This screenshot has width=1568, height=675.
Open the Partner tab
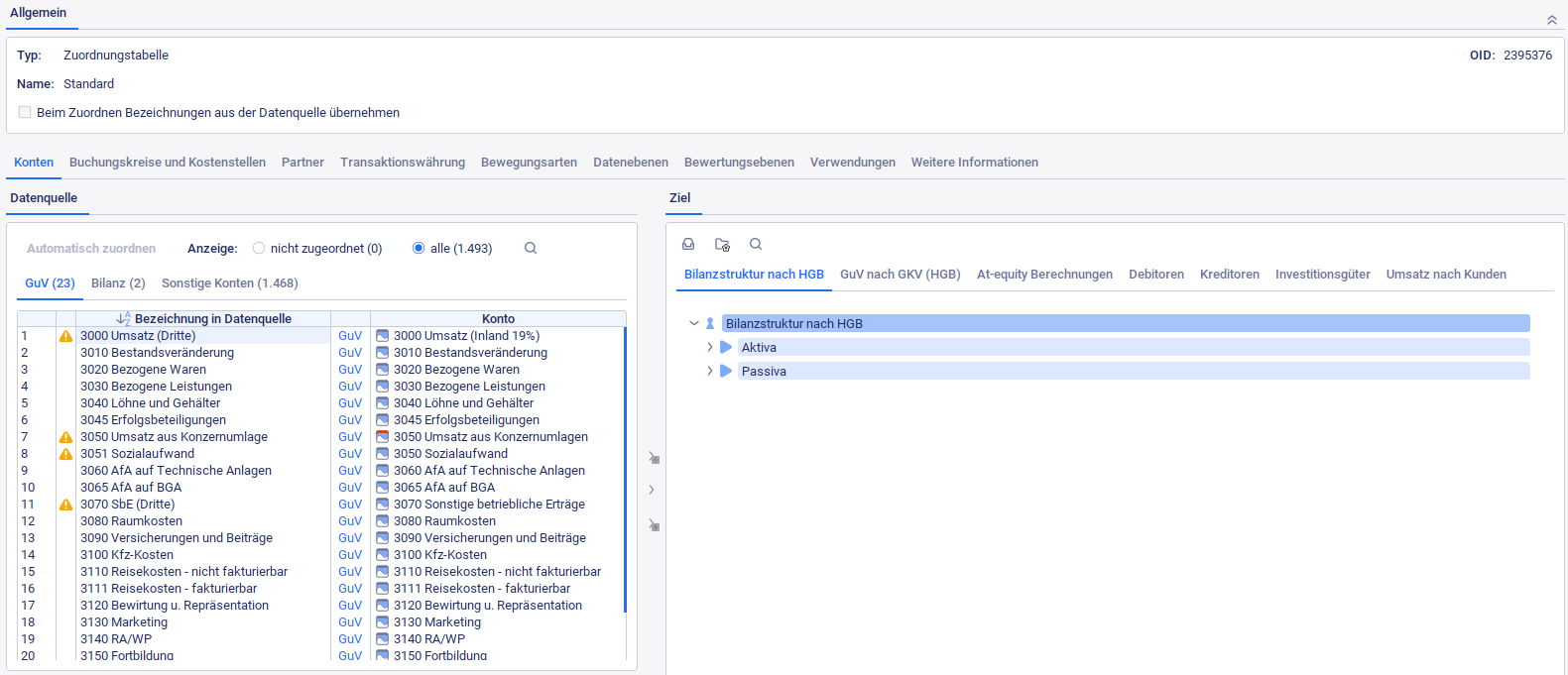pyautogui.click(x=302, y=162)
